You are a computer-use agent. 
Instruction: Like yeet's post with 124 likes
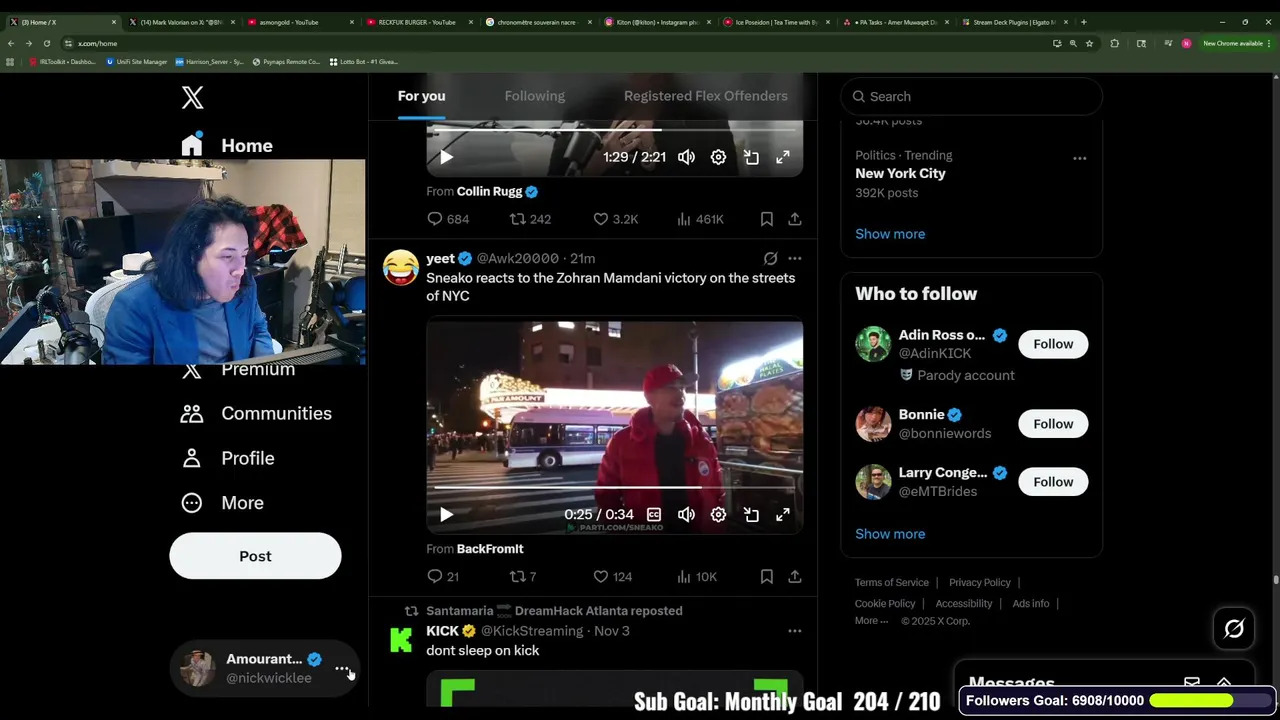(612, 577)
